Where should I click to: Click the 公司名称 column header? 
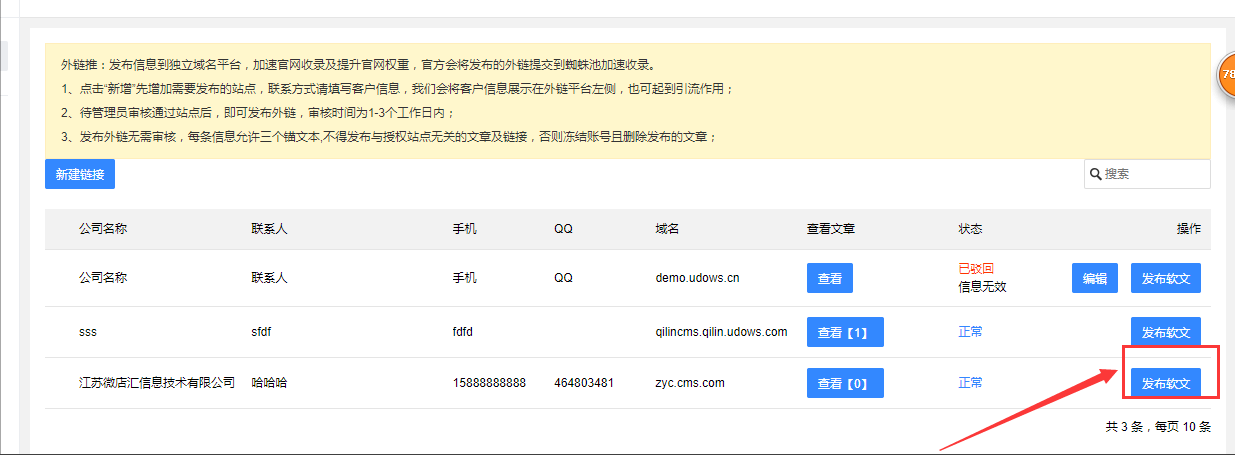coord(103,229)
